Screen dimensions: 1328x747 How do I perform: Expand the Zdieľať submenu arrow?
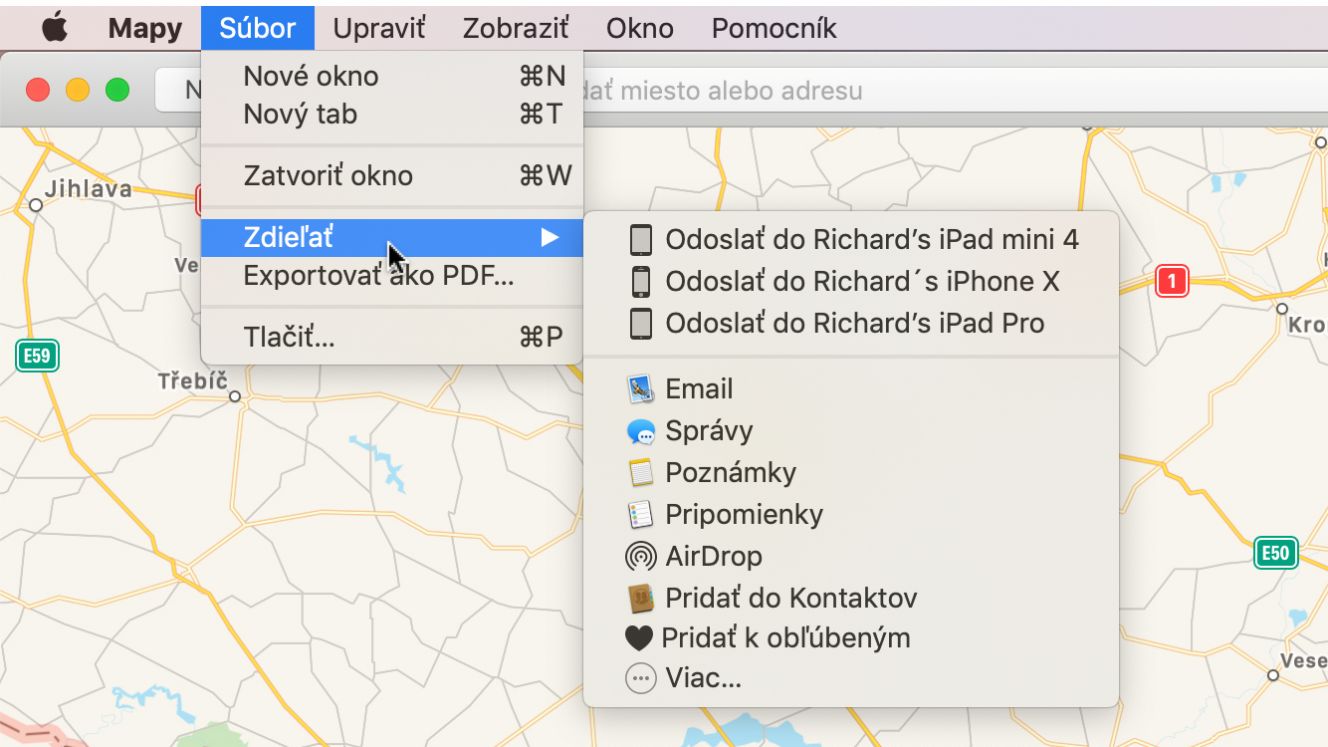tap(549, 238)
